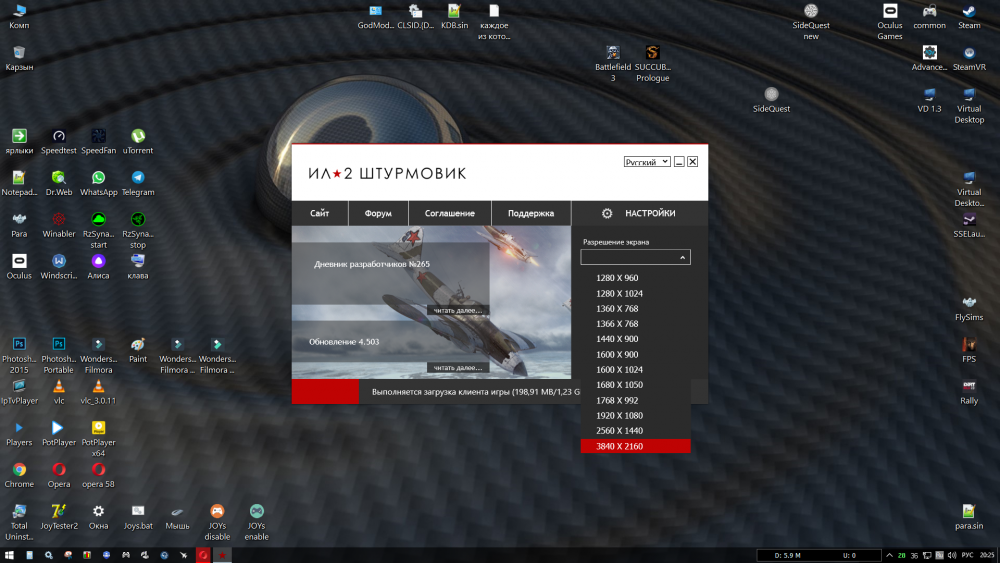
Task: Open Paint desktop icon
Action: click(x=138, y=350)
